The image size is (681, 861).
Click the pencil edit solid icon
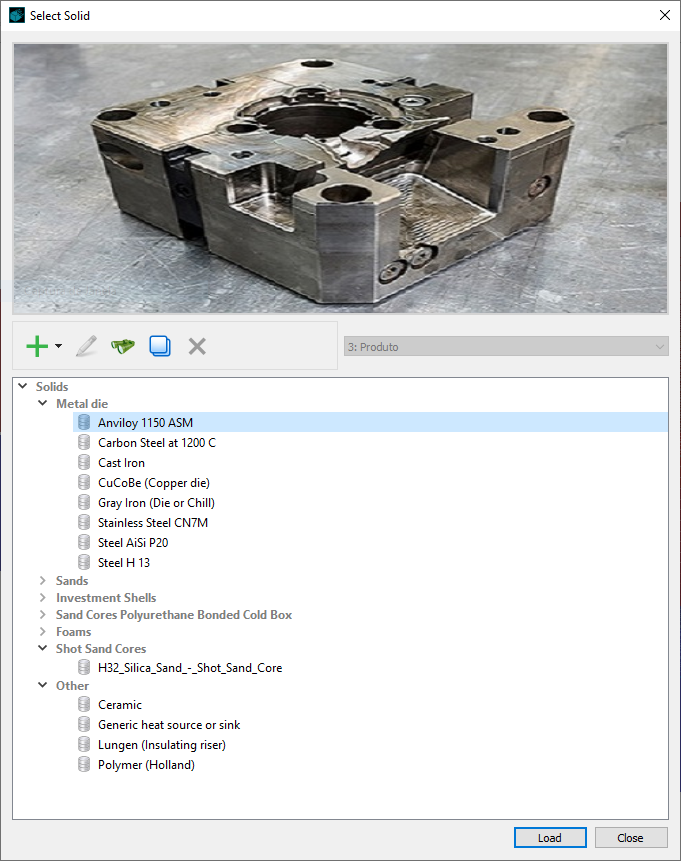click(86, 346)
